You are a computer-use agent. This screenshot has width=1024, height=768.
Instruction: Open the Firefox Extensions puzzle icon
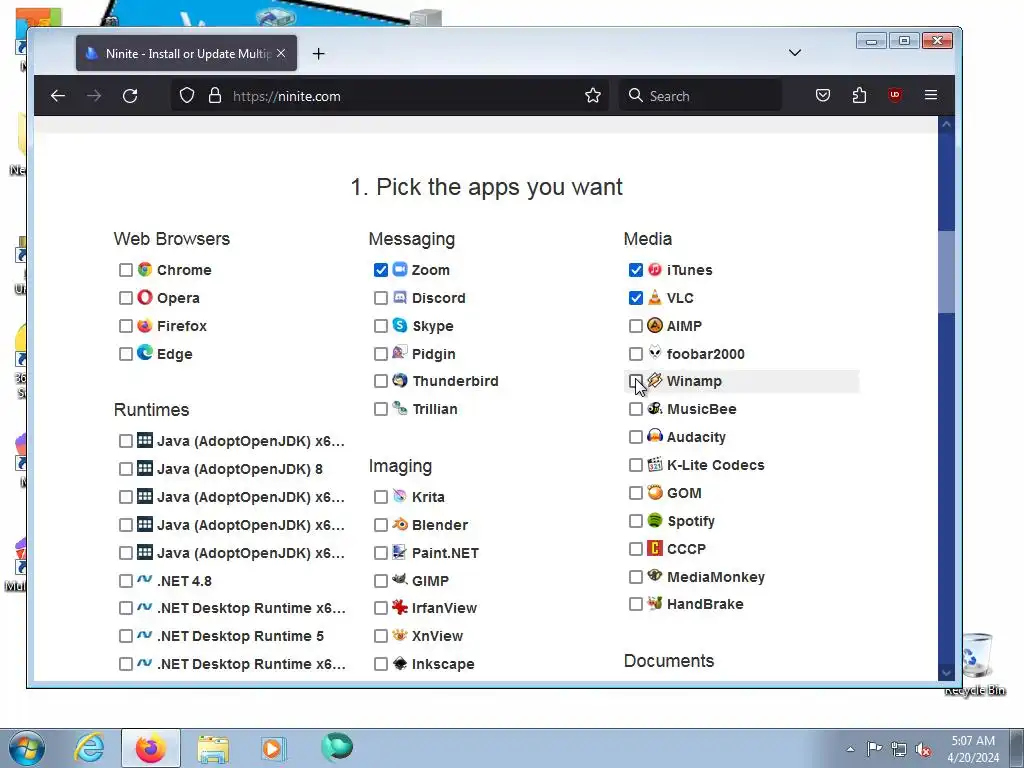coord(859,96)
